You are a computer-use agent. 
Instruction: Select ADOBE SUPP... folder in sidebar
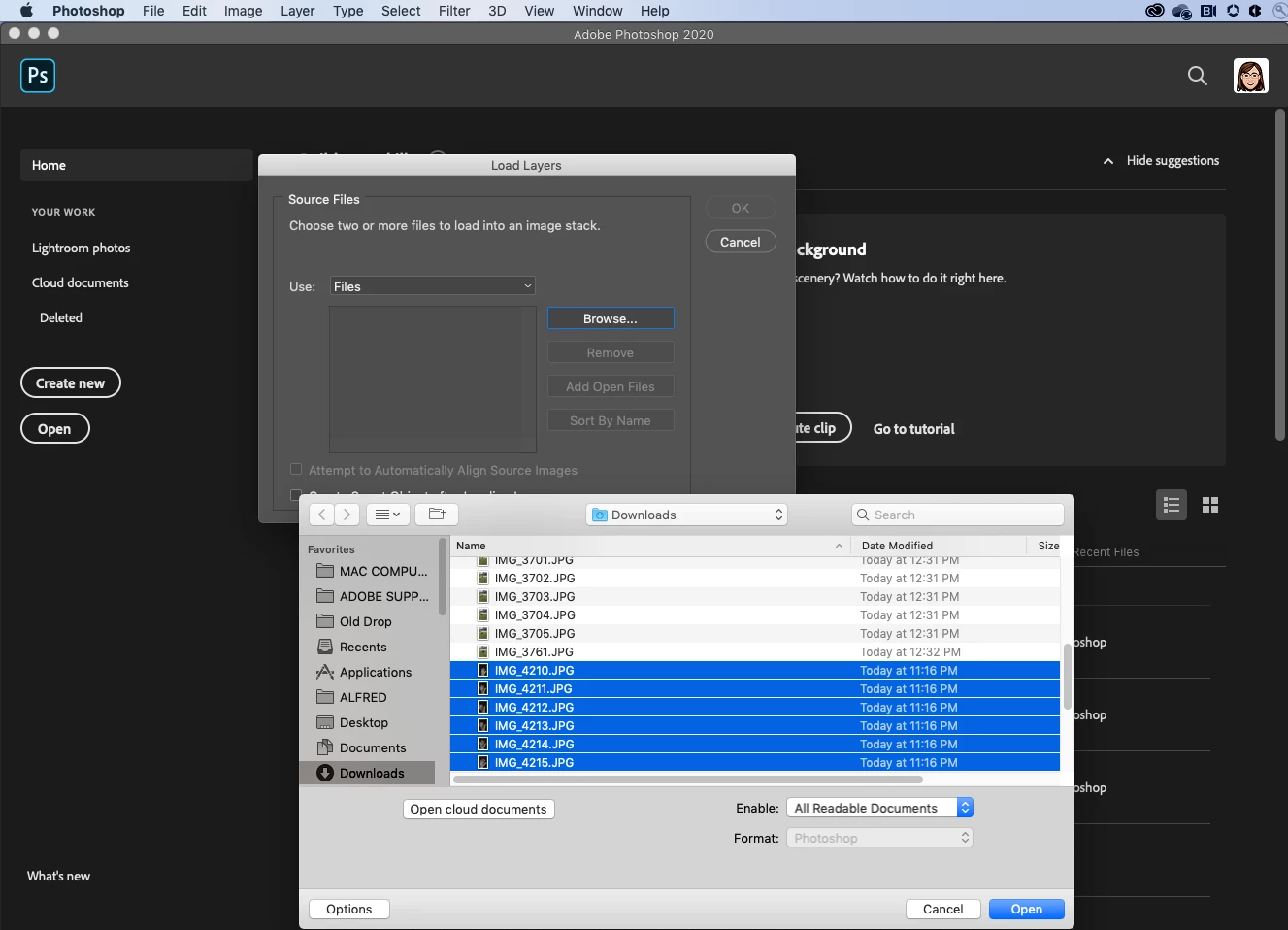point(372,596)
